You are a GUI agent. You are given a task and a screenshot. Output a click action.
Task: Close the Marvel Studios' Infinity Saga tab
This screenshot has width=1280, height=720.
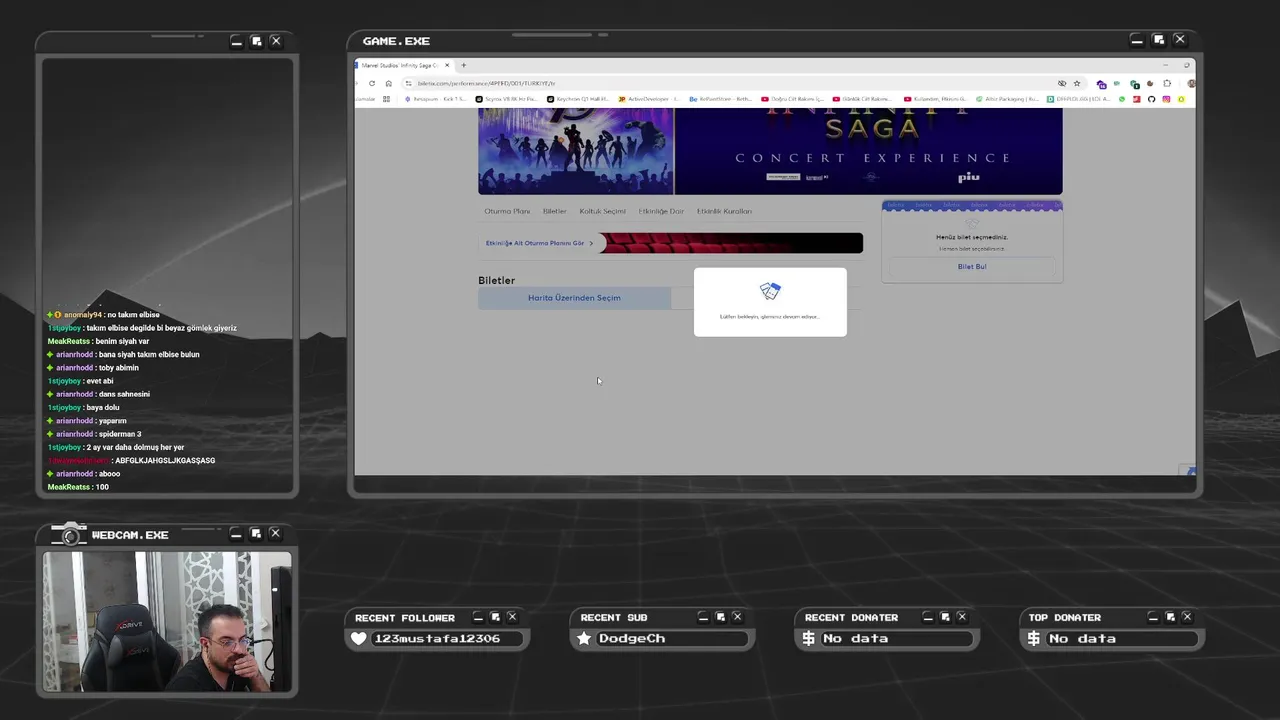coord(447,65)
